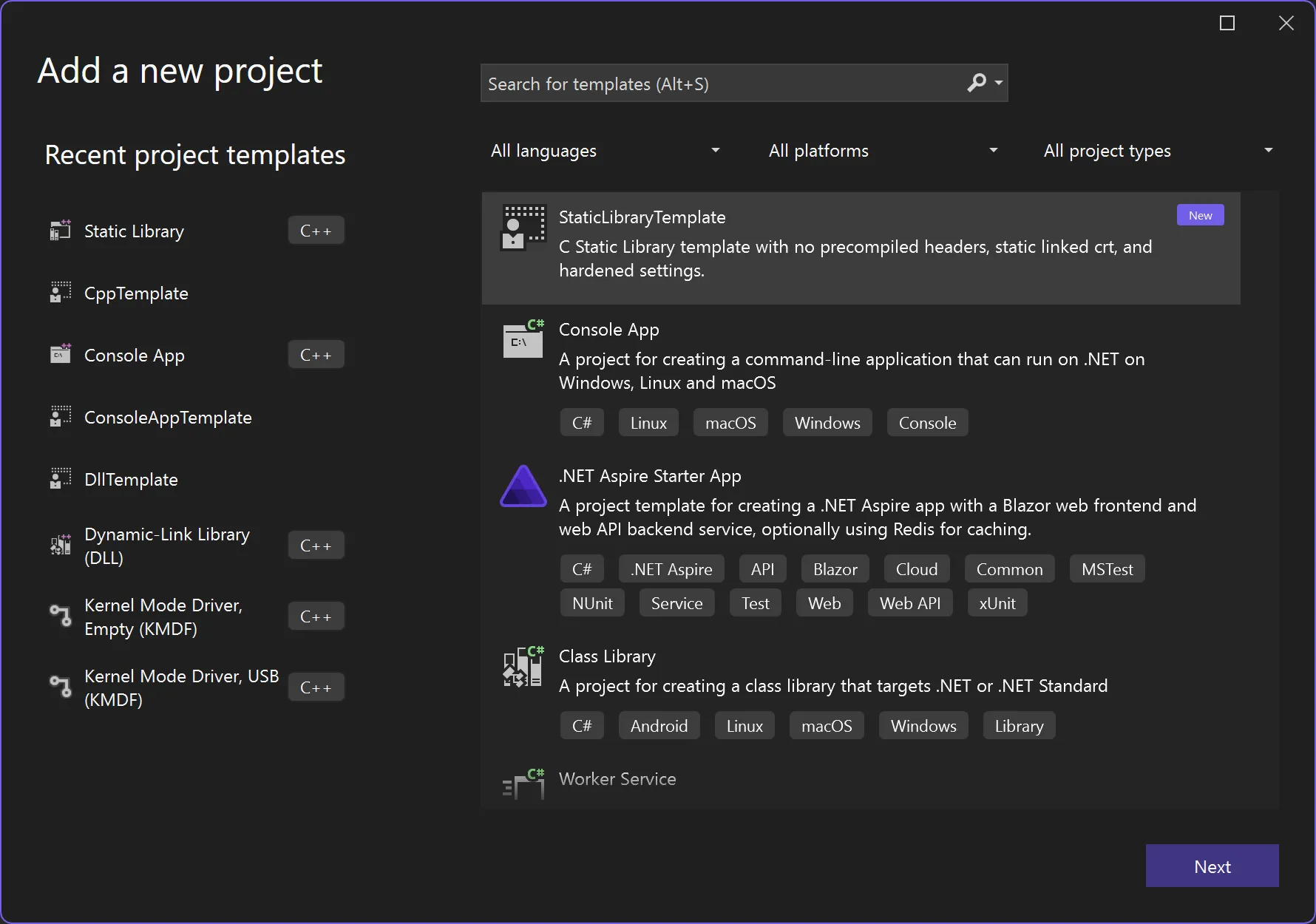
Task: Click the Library tag under Class Library
Action: coord(1019,726)
